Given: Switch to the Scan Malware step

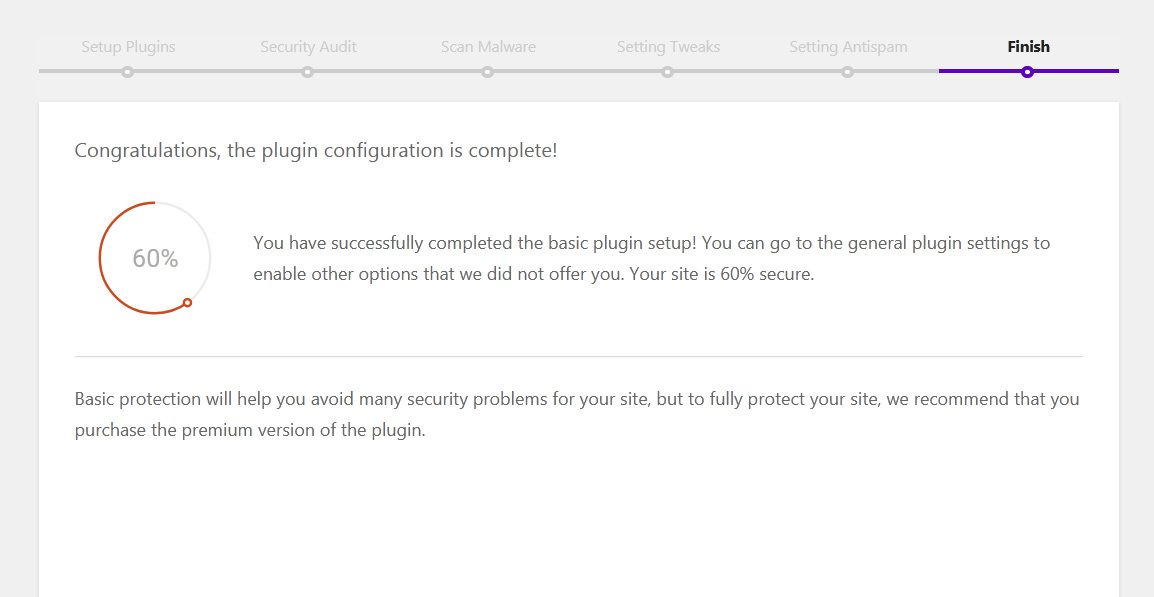Looking at the screenshot, I should [488, 47].
